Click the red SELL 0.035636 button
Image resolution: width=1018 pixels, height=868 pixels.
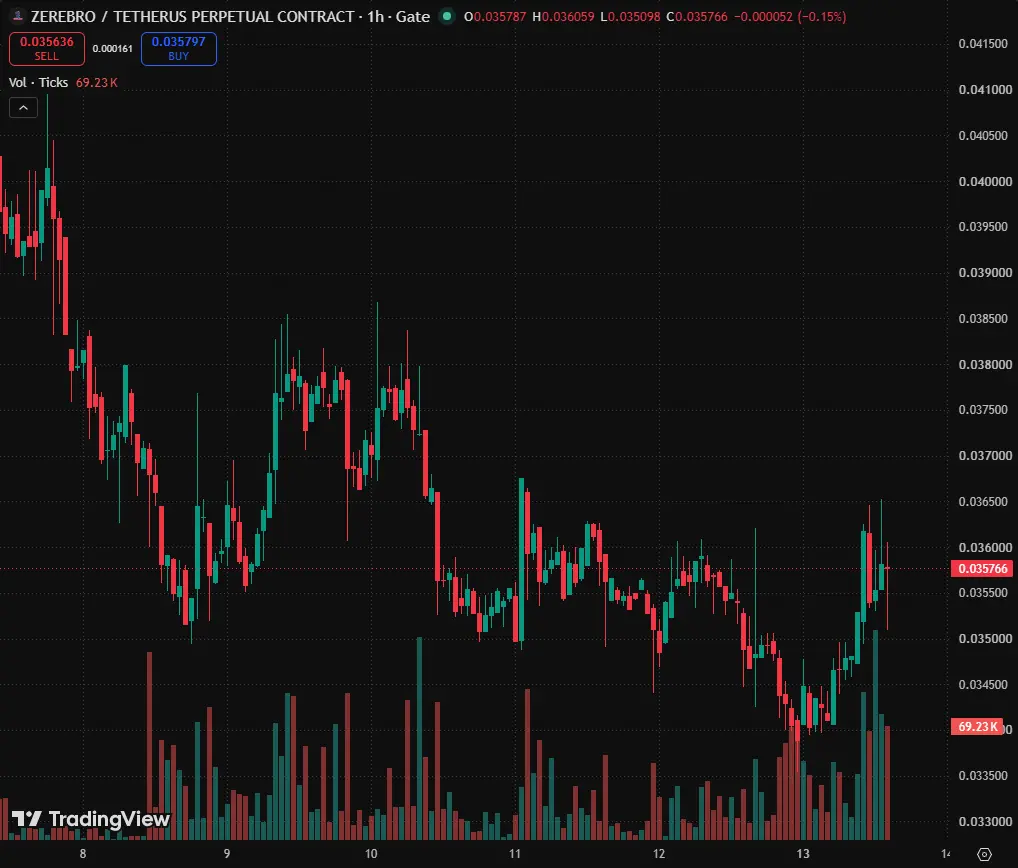pos(47,49)
